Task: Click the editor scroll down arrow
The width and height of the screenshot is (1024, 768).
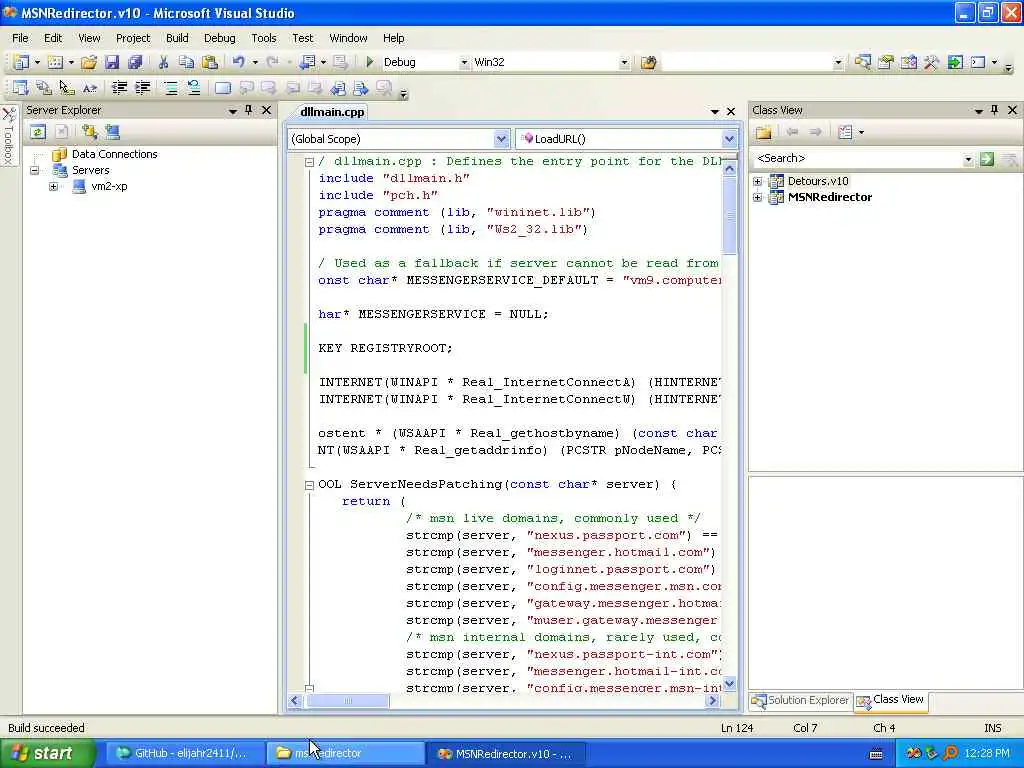Action: tap(729, 684)
